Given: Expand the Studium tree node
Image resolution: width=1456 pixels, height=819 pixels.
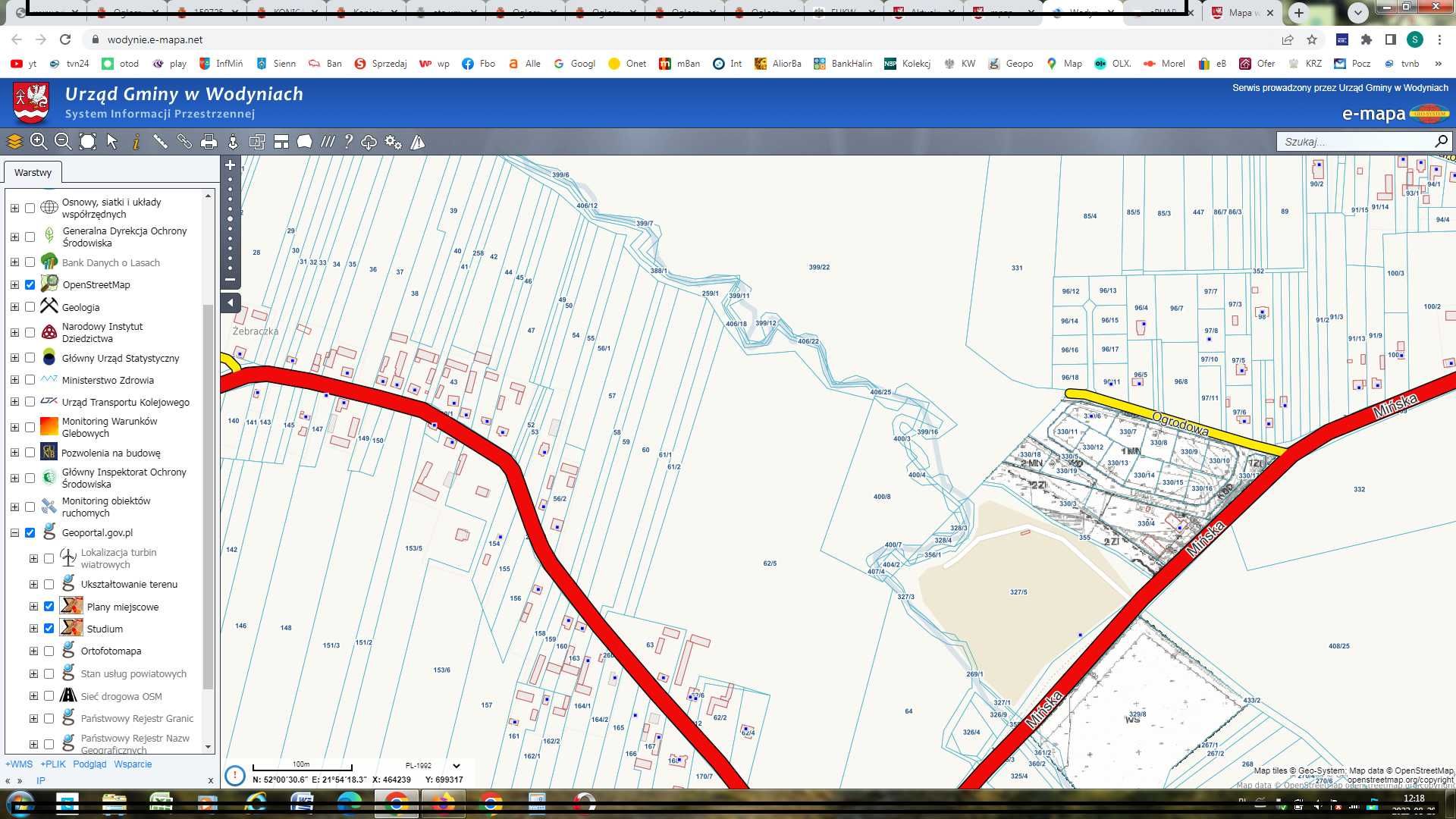Looking at the screenshot, I should coord(33,629).
